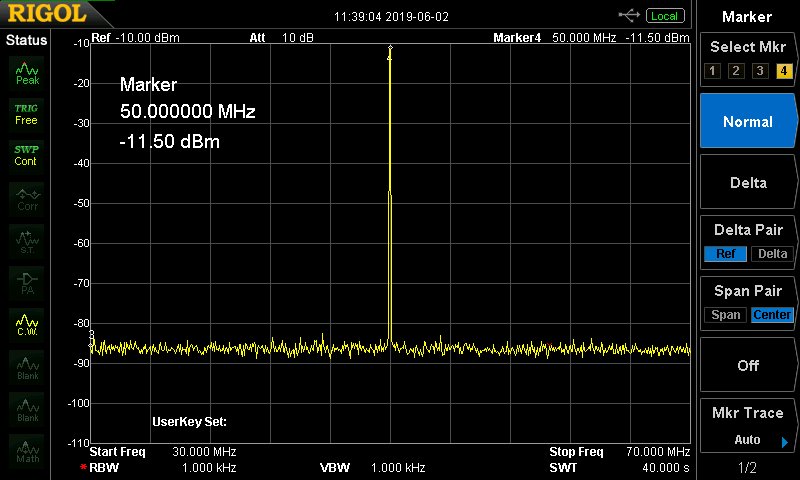Click the USB connection icon
This screenshot has height=480, width=800.
629,16
